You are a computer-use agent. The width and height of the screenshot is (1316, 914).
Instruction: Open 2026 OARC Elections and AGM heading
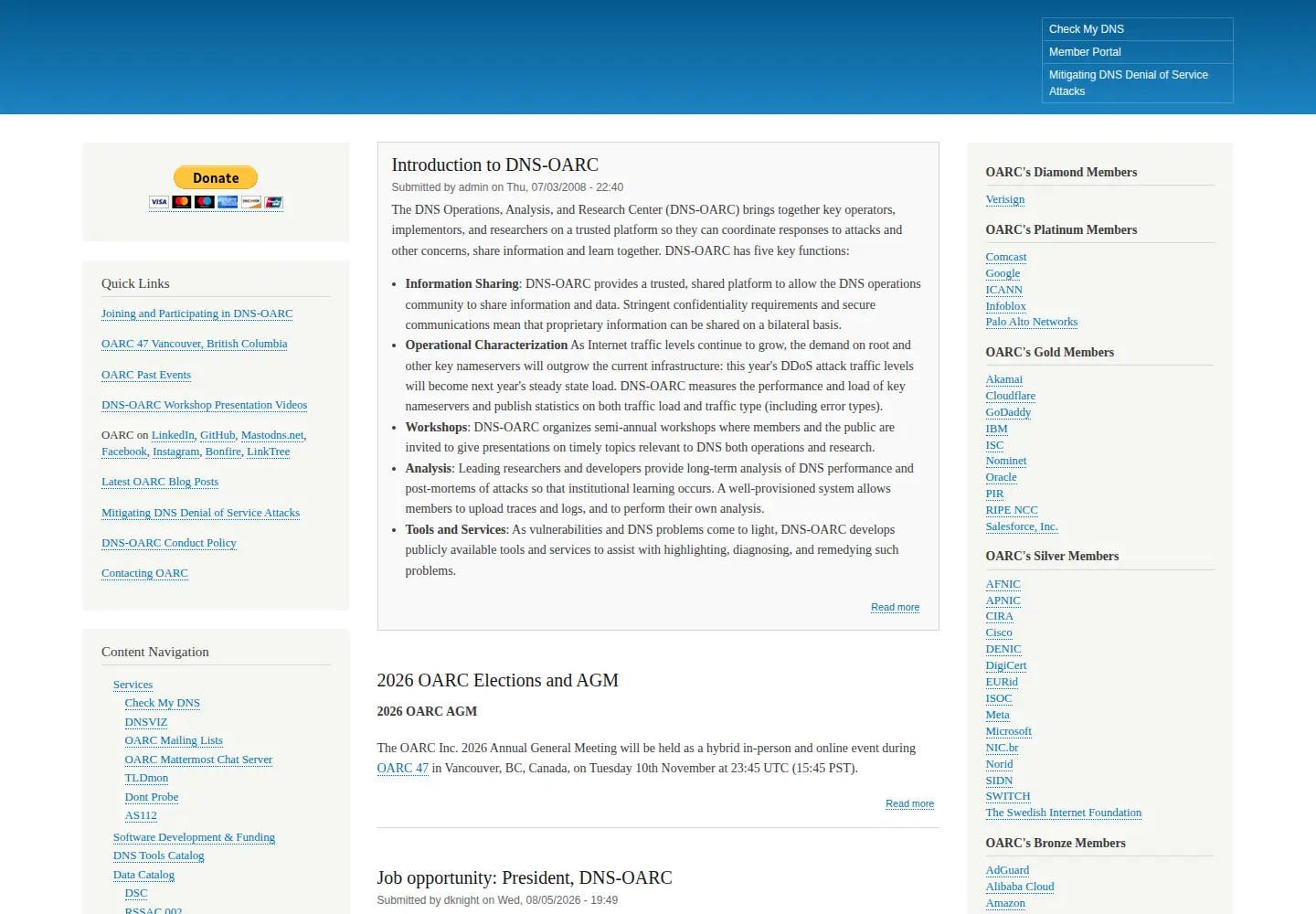[497, 680]
